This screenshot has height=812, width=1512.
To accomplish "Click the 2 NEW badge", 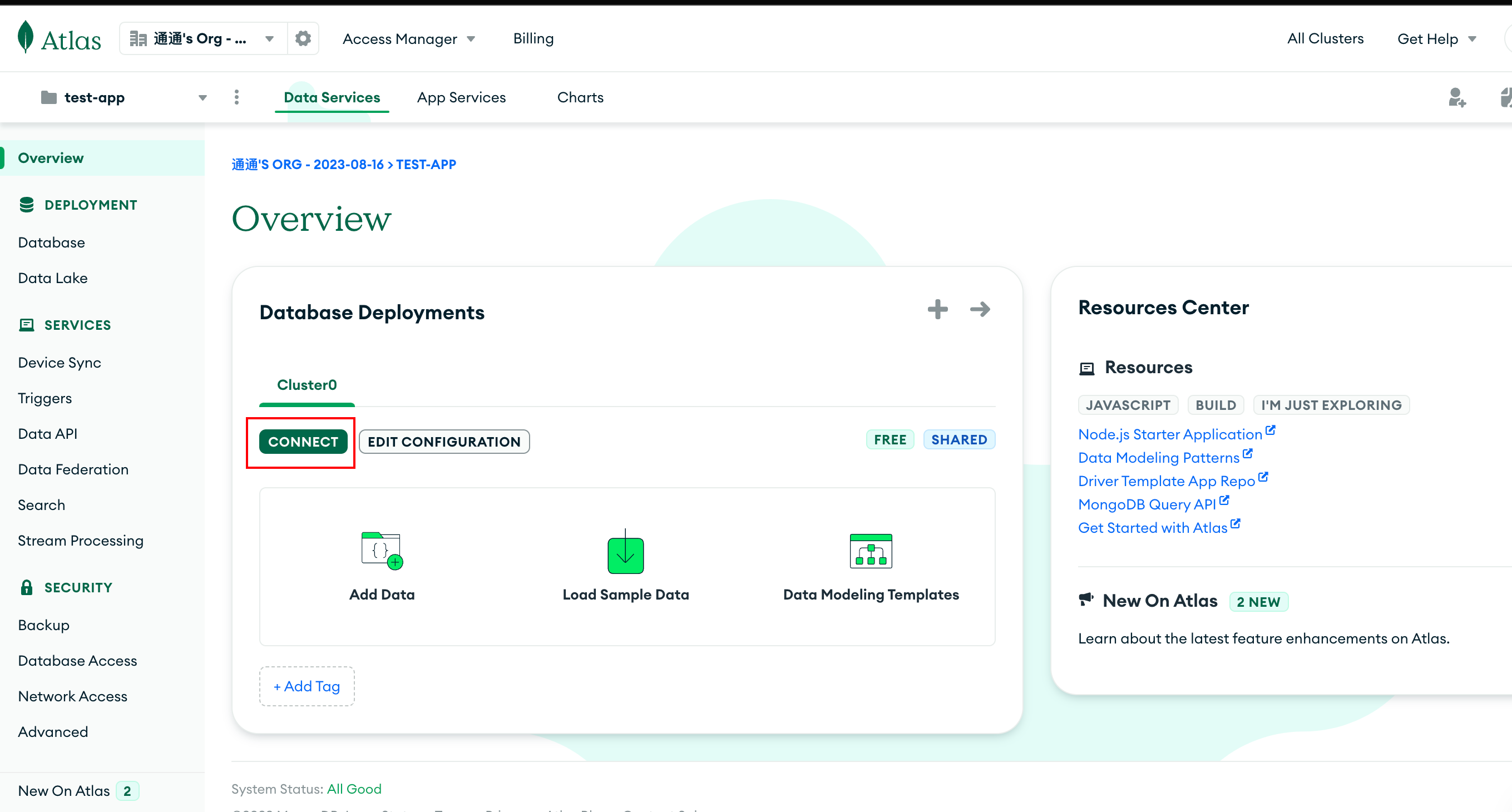I will (1258, 602).
